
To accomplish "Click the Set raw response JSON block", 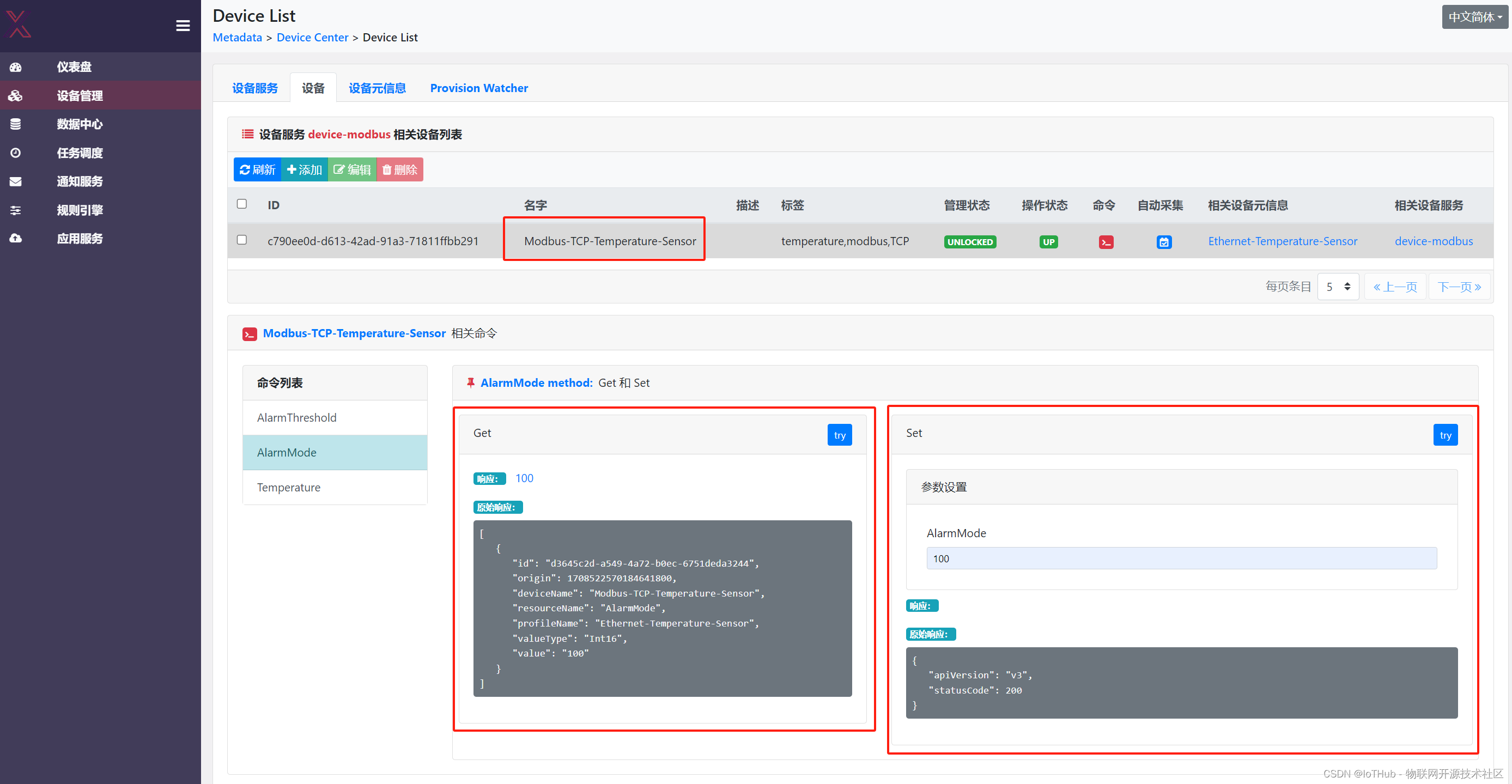I will [x=1182, y=683].
